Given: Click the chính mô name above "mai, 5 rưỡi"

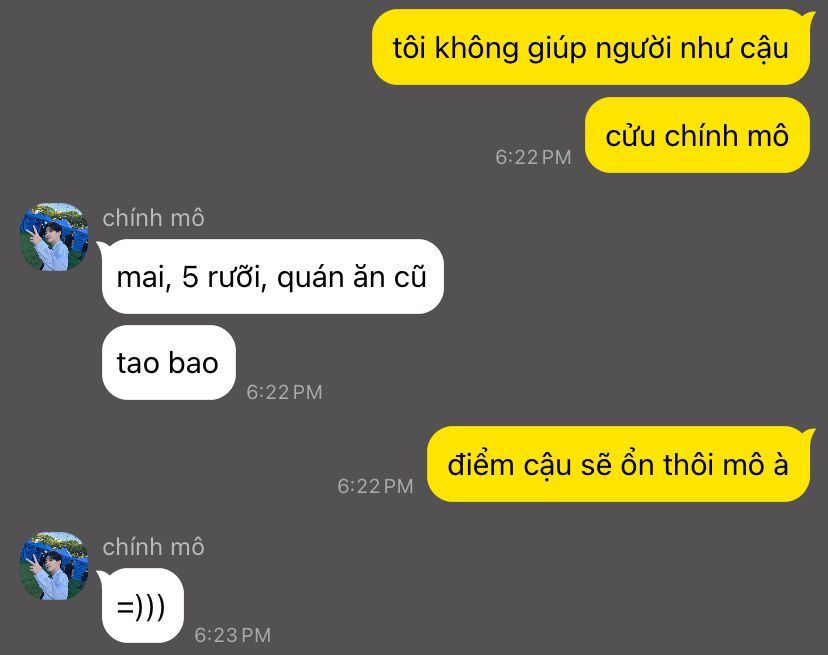Looking at the screenshot, I should pos(153,218).
